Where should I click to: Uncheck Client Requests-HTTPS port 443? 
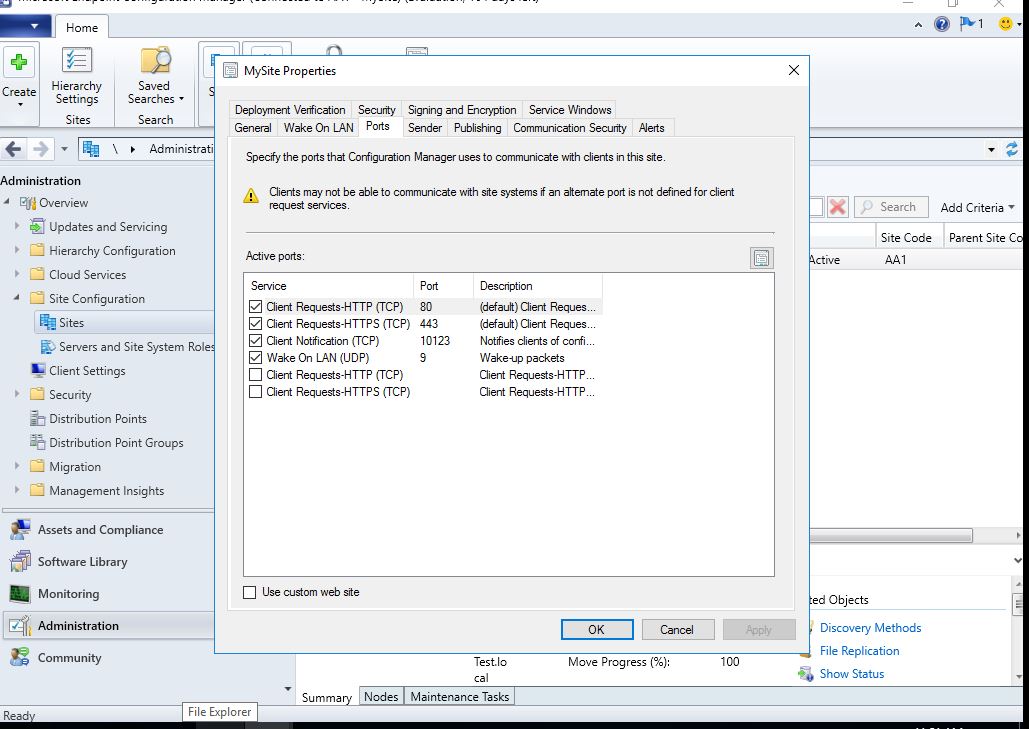[255, 323]
